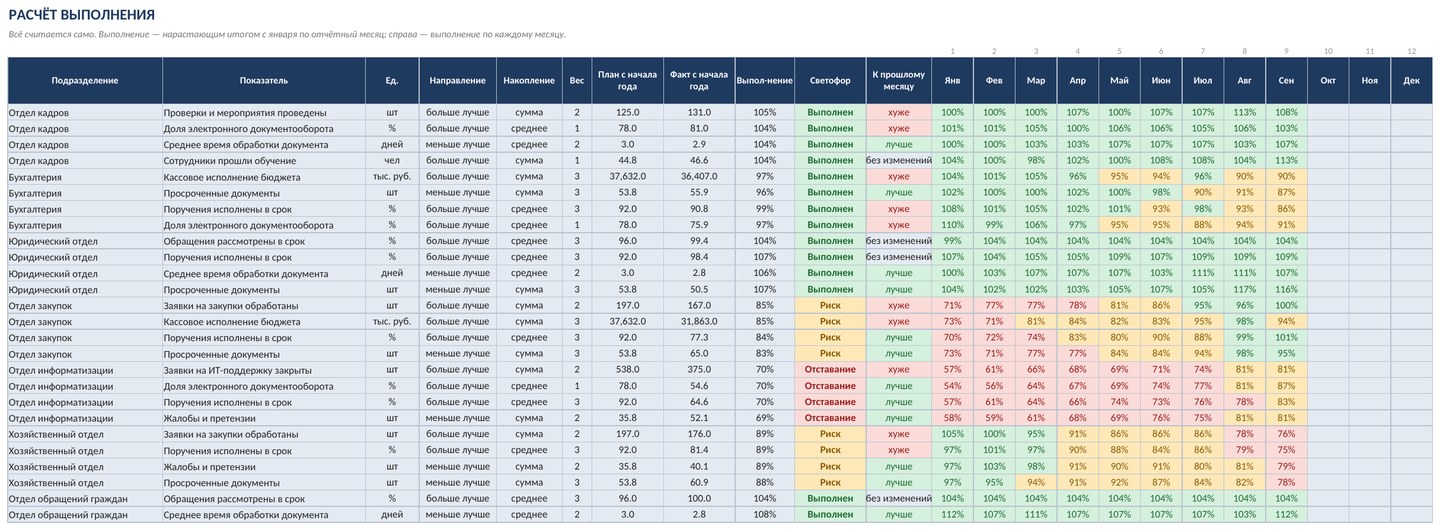The height and width of the screenshot is (530, 1440).
Task: Select fact value 77.3
Action: [699, 337]
